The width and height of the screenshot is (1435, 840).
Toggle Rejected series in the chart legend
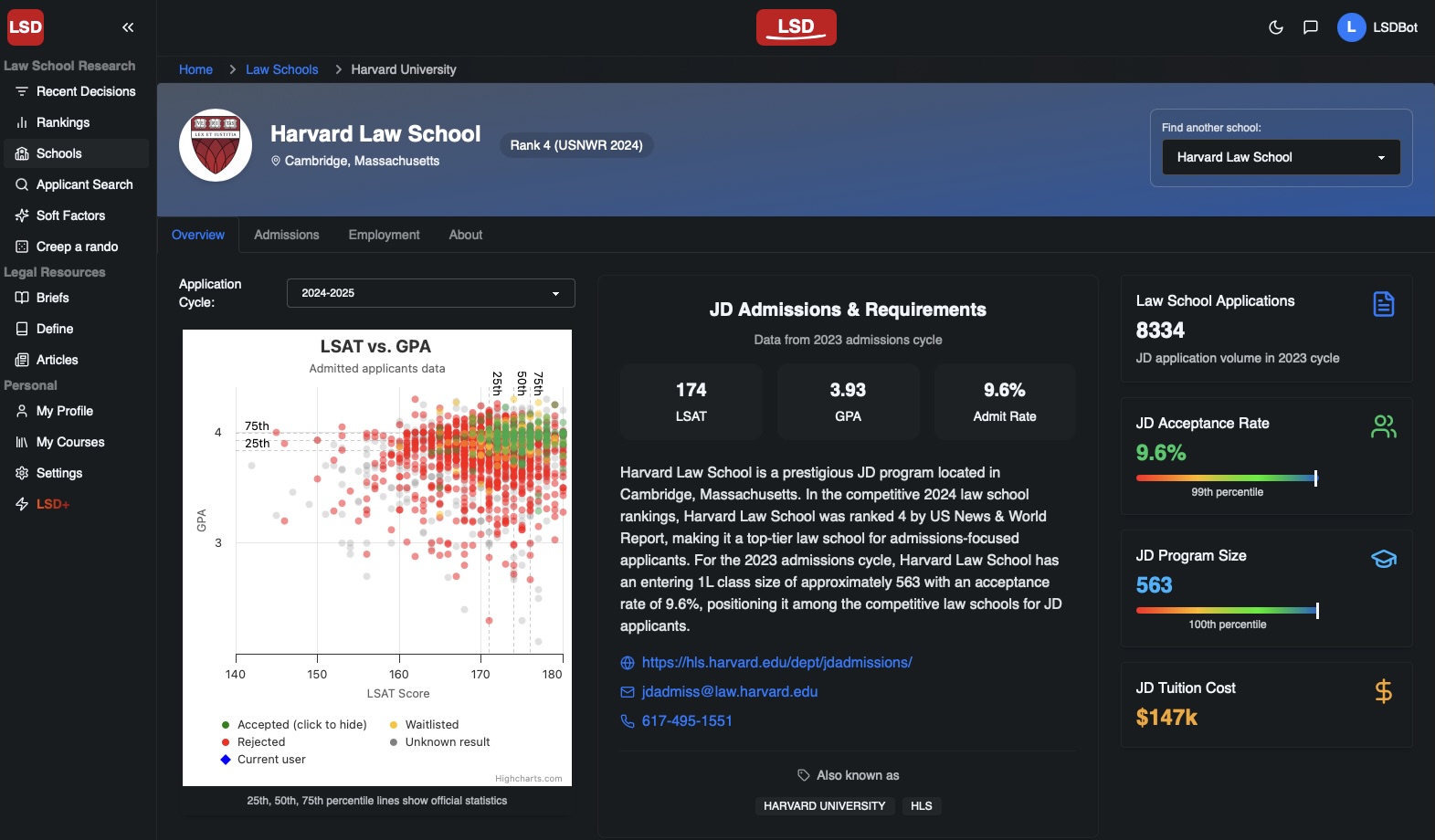pos(261,742)
